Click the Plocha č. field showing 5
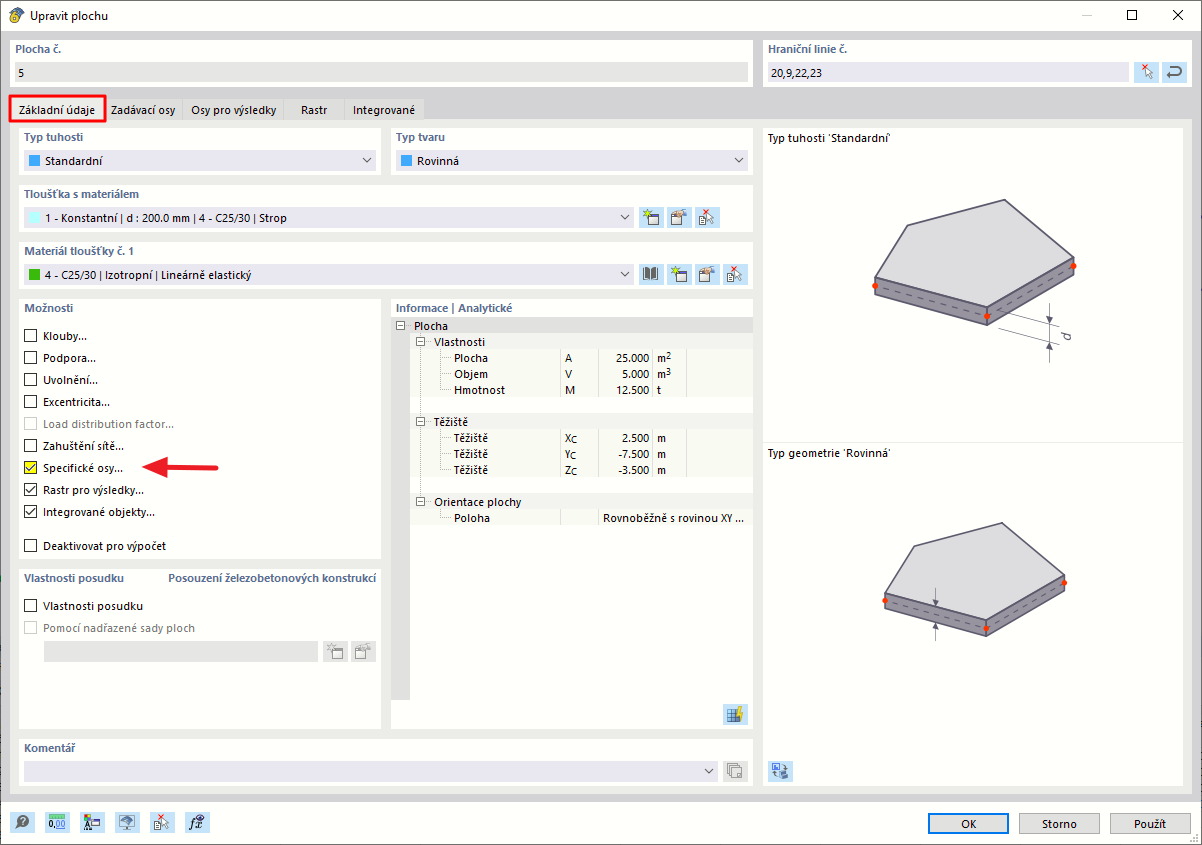 [x=383, y=72]
